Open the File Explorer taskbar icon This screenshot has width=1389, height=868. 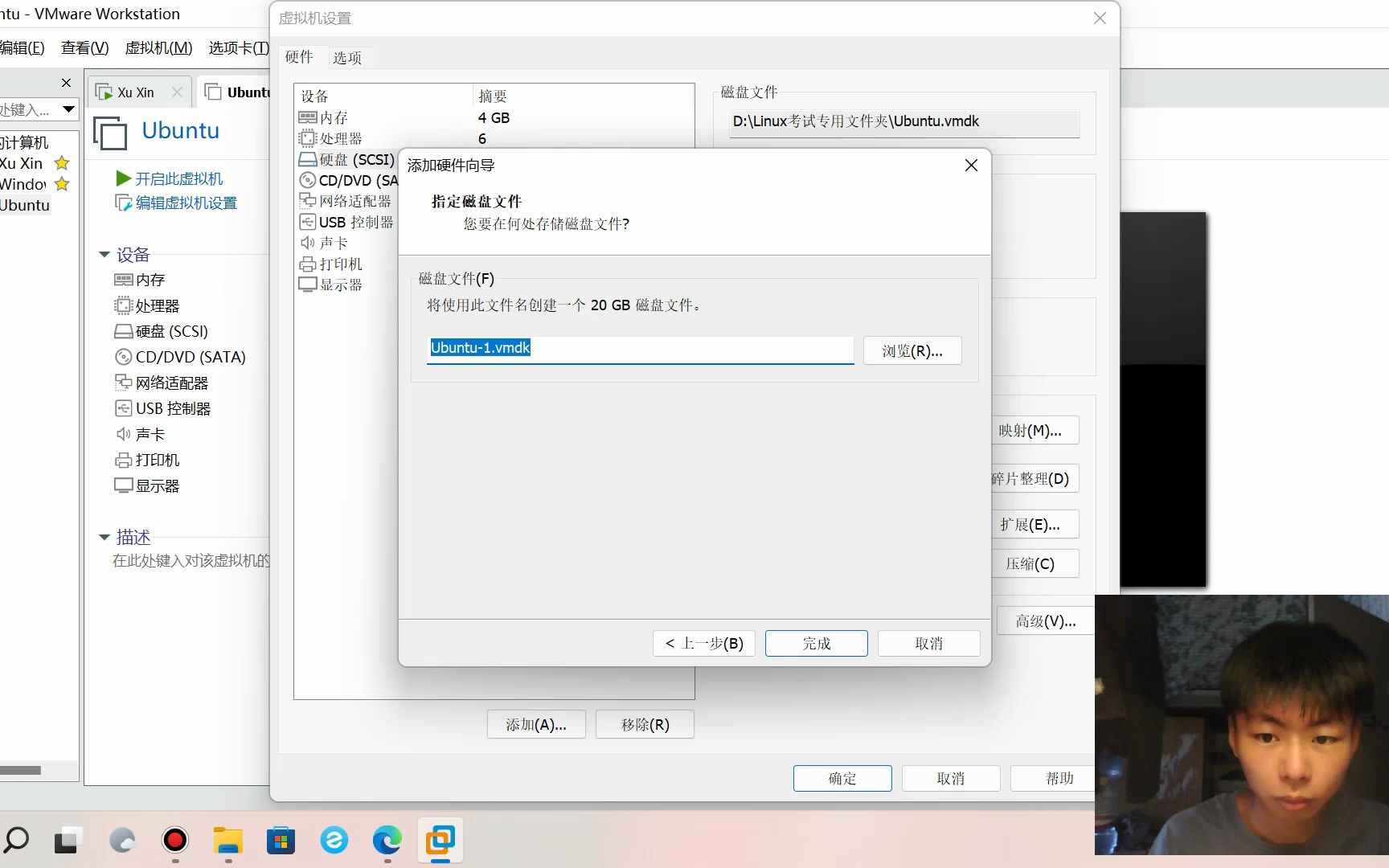[x=228, y=841]
